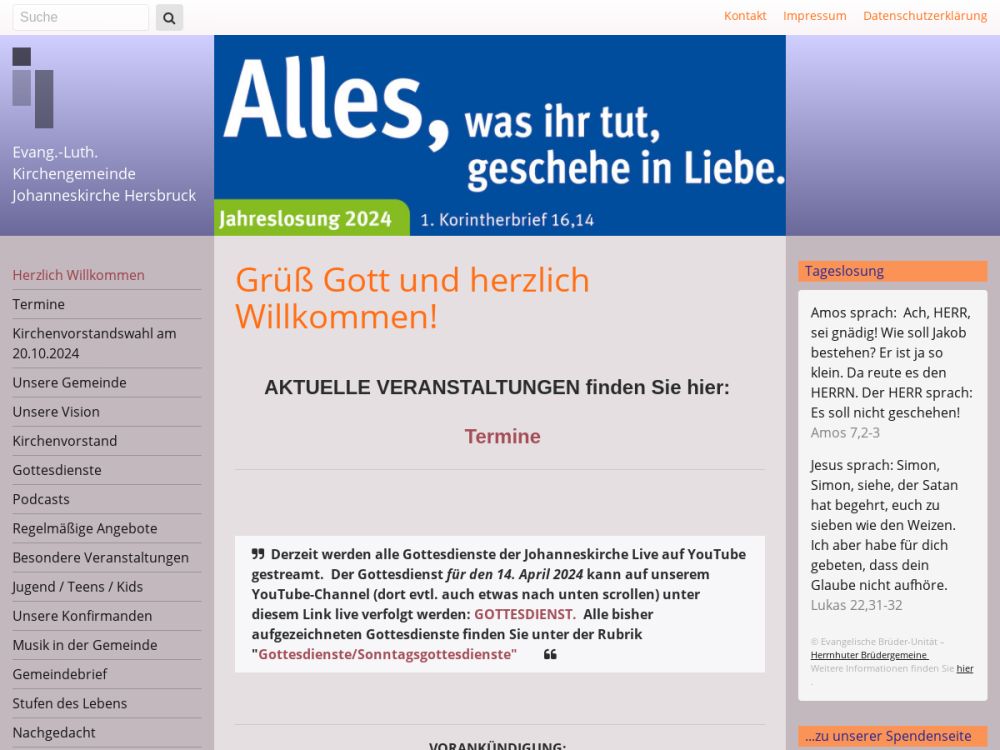The height and width of the screenshot is (750, 1000).
Task: Click the Herrnhuter Brüdergemeine link
Action: [x=868, y=655]
